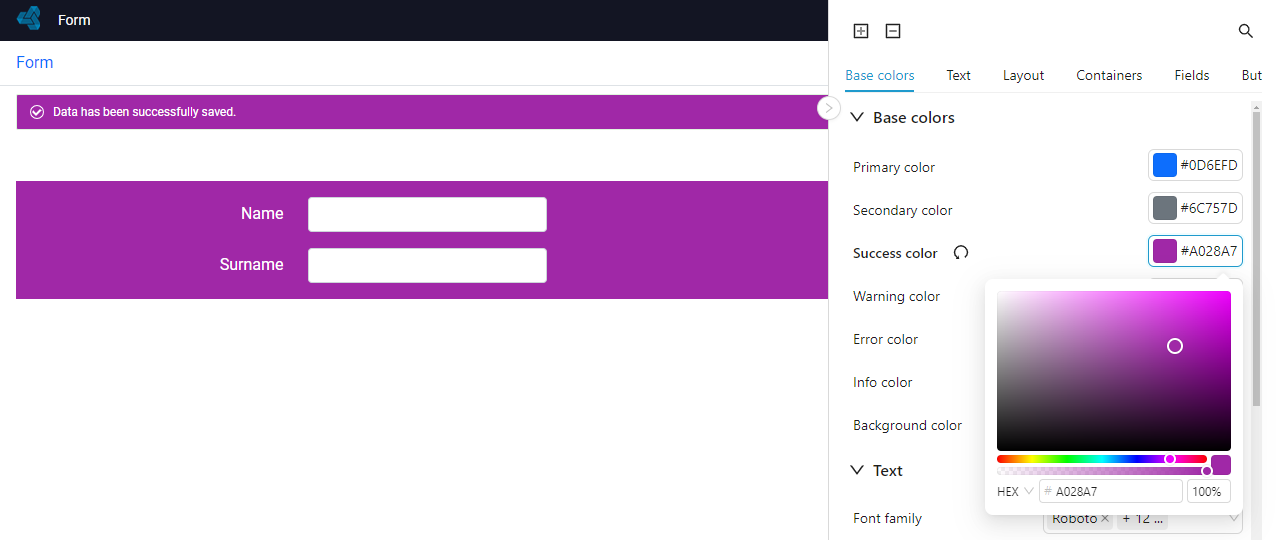Remove the Roboto font tag

click(x=1105, y=519)
